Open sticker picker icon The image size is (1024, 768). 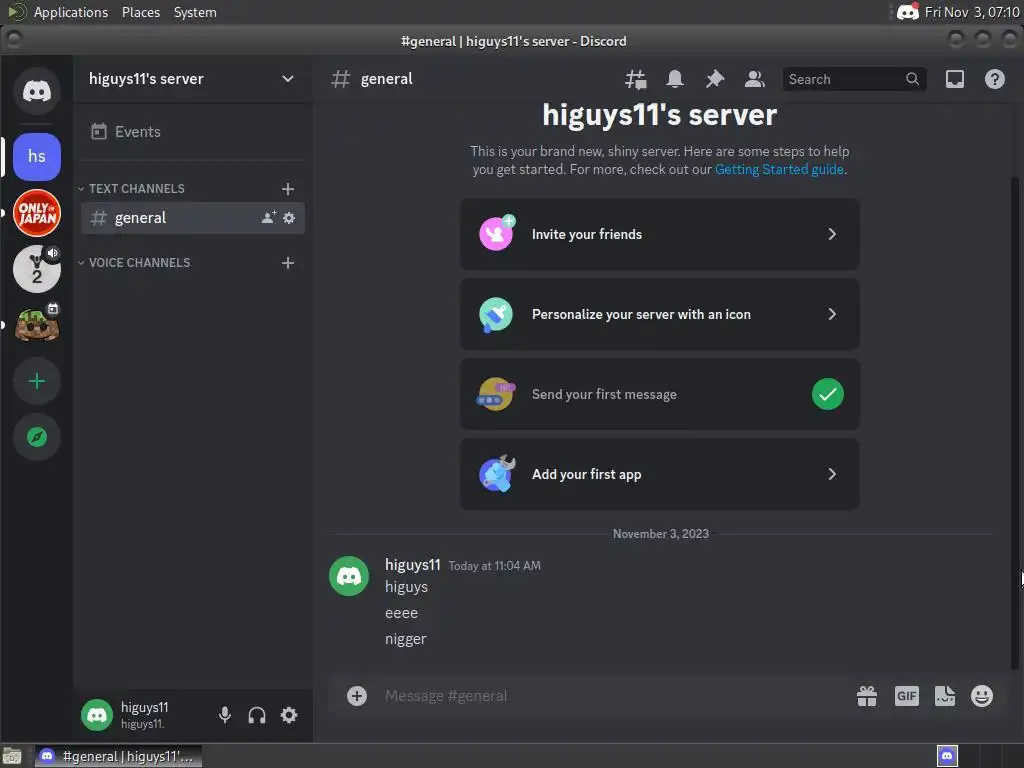click(944, 696)
